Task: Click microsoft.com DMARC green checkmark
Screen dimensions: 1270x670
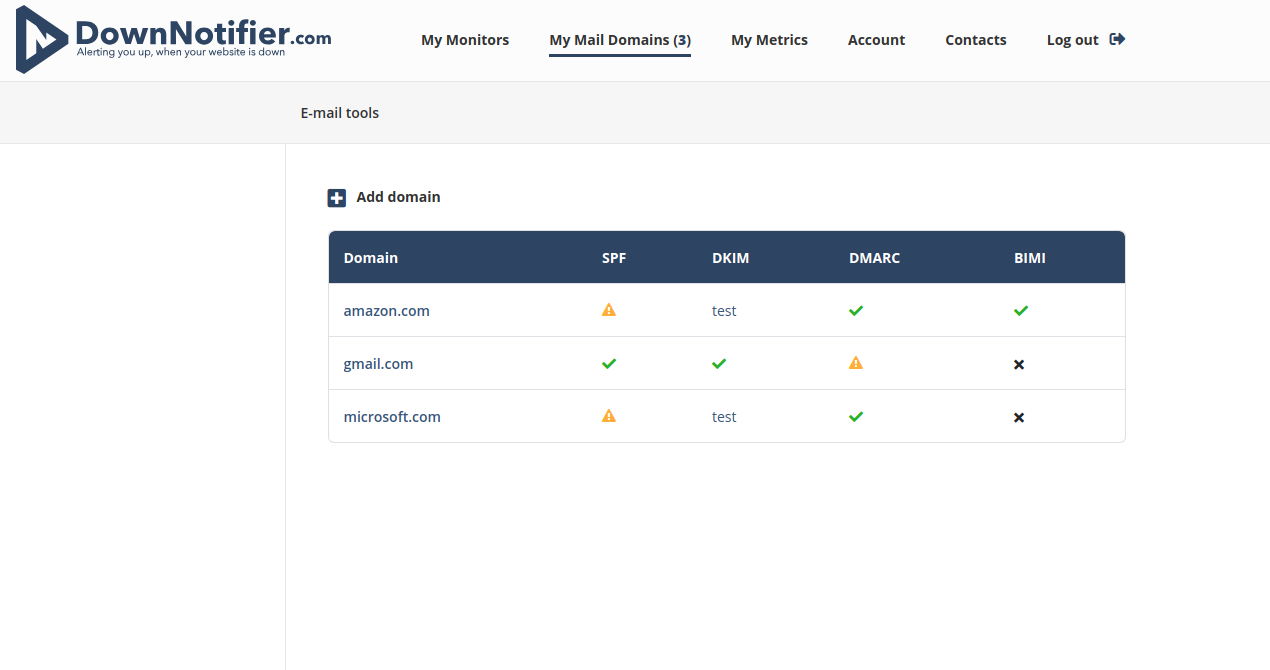Action: [856, 417]
